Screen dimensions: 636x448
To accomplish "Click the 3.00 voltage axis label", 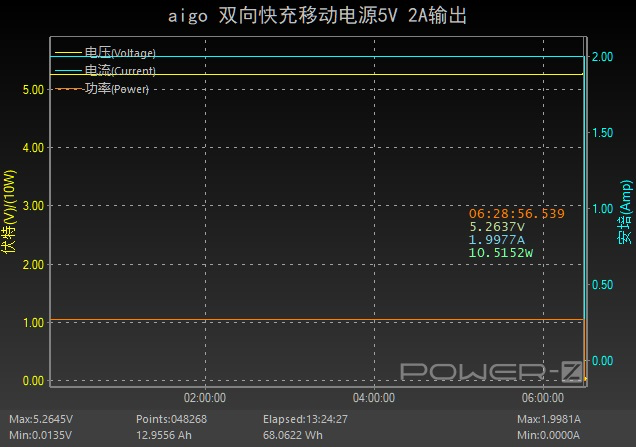I will tap(33, 206).
